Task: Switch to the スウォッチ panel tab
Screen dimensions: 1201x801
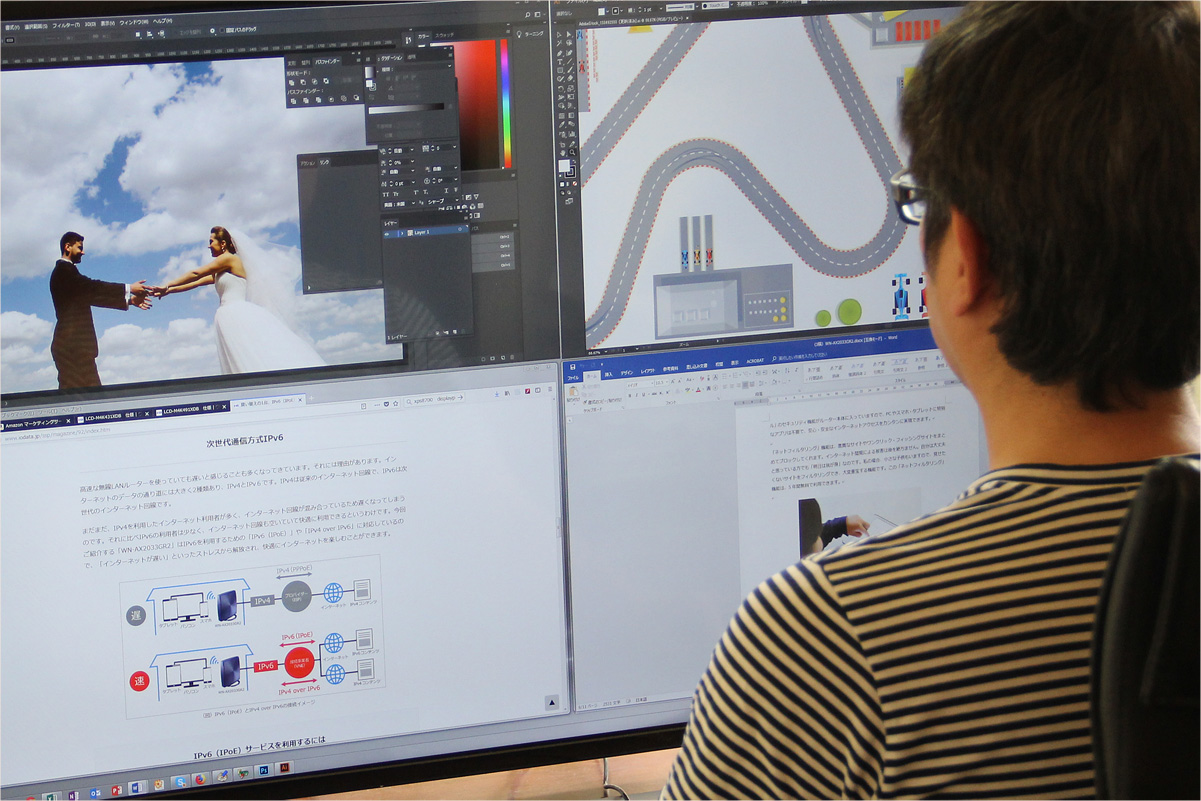Action: point(445,35)
